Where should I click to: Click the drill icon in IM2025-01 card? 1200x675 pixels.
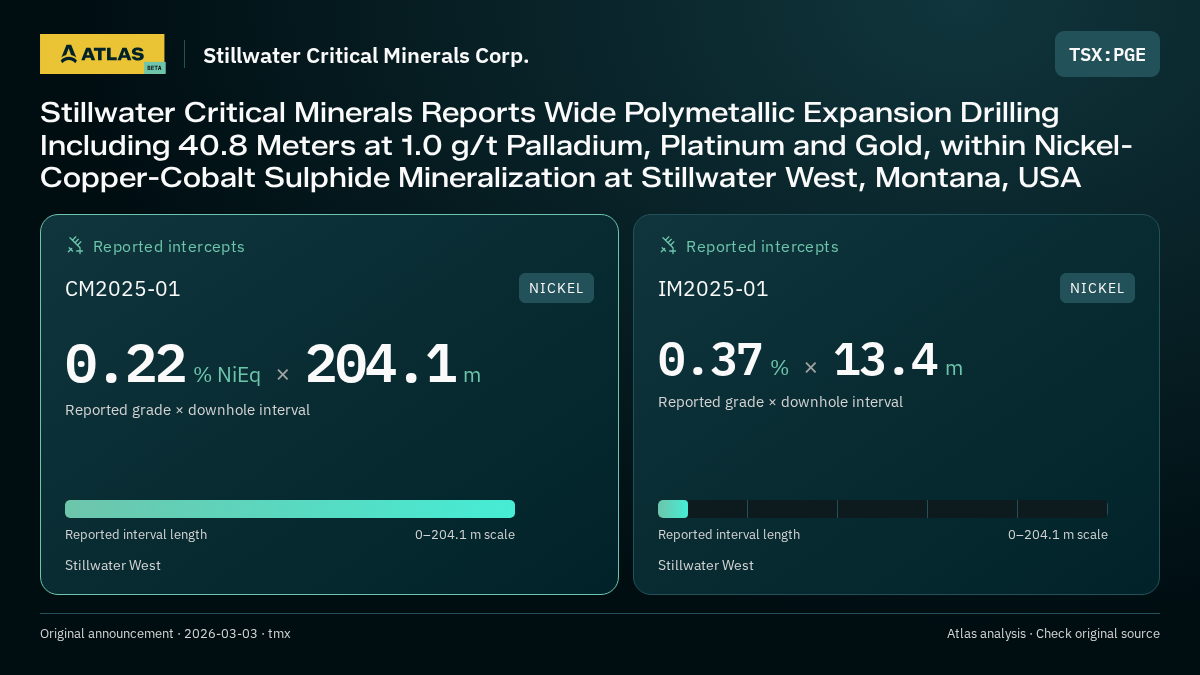(x=668, y=245)
